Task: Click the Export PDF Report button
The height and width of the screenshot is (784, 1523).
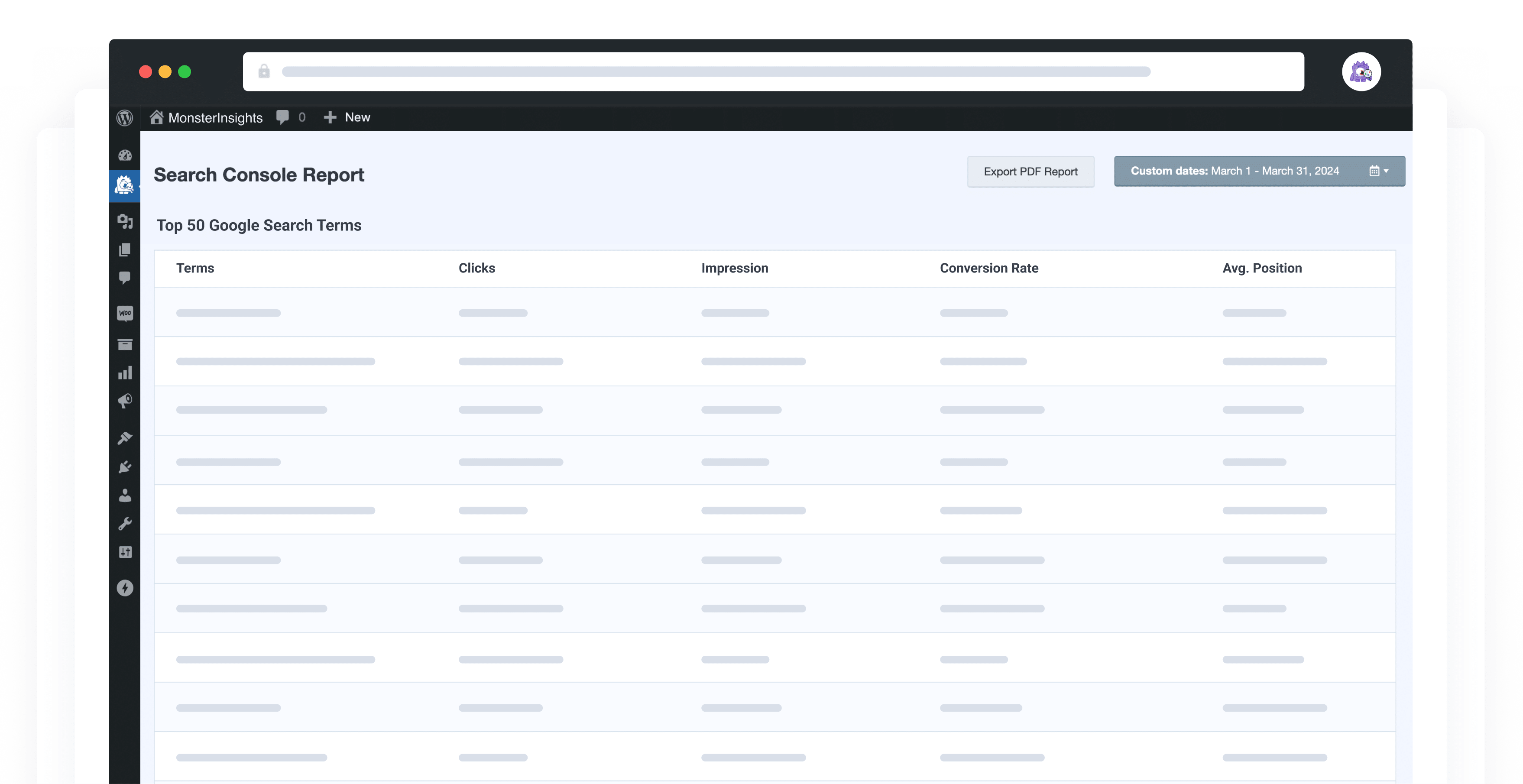Action: [1030, 172]
